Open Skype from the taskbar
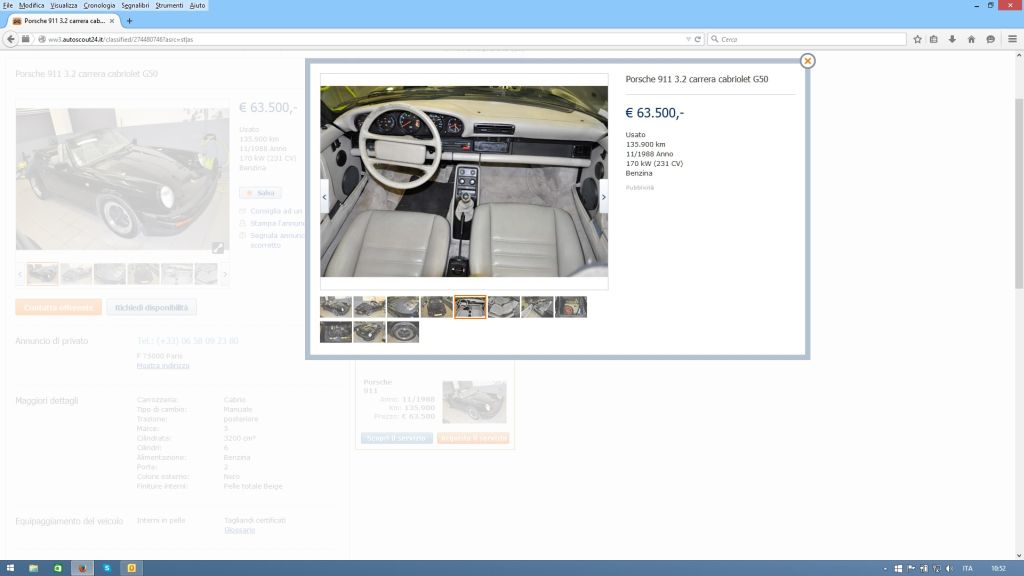Screen dimensions: 1024x576 [x=107, y=568]
